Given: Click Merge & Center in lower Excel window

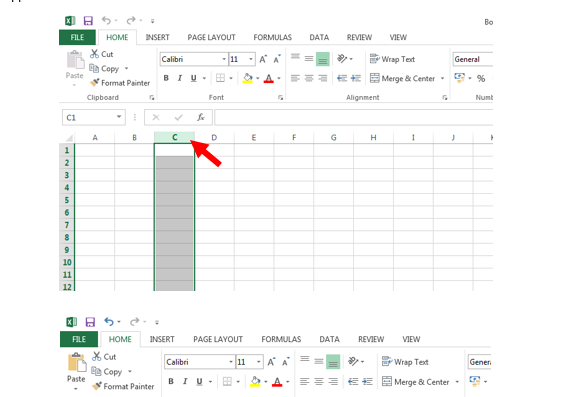Looking at the screenshot, I should (x=415, y=382).
